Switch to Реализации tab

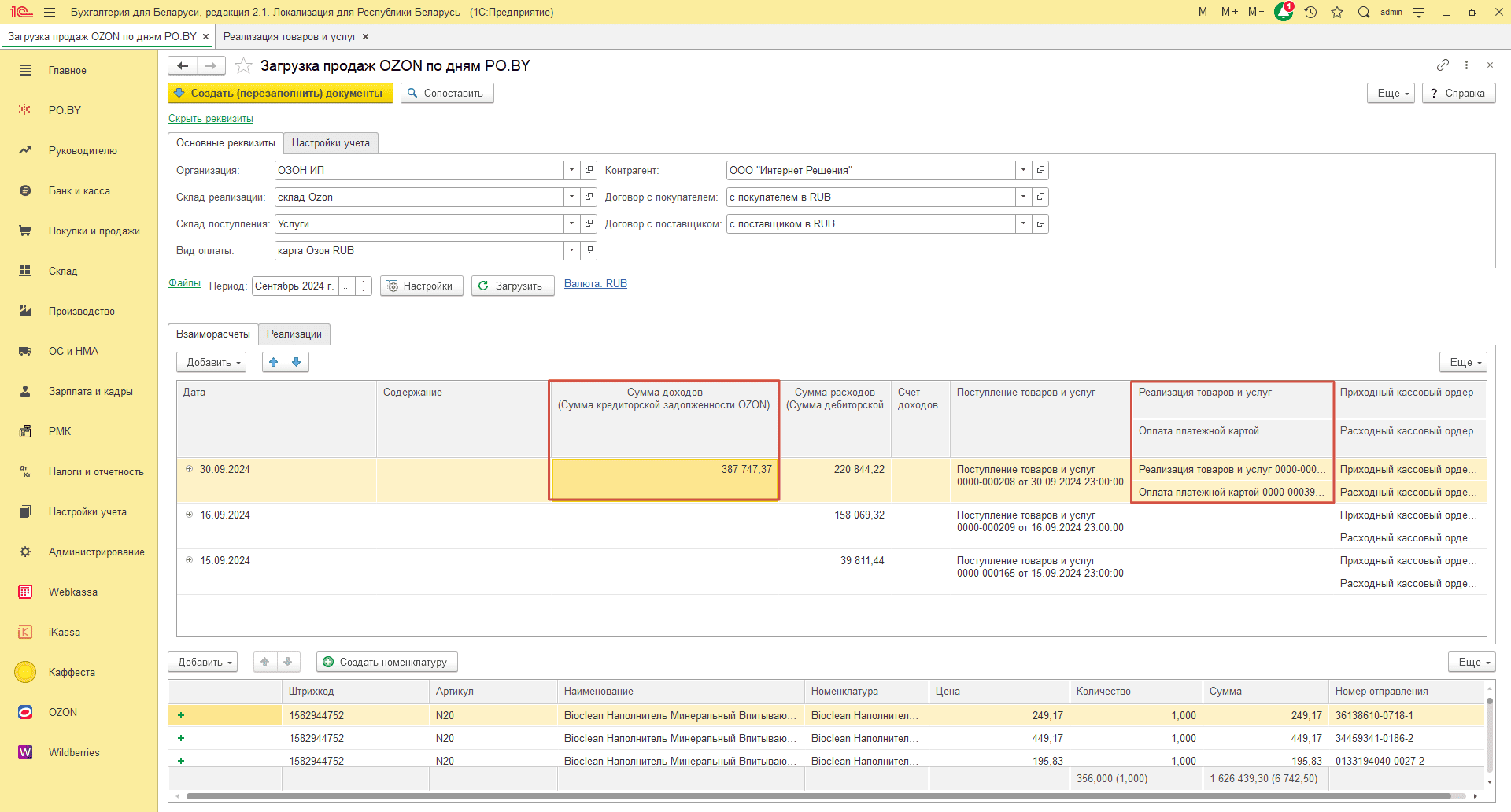click(x=294, y=334)
